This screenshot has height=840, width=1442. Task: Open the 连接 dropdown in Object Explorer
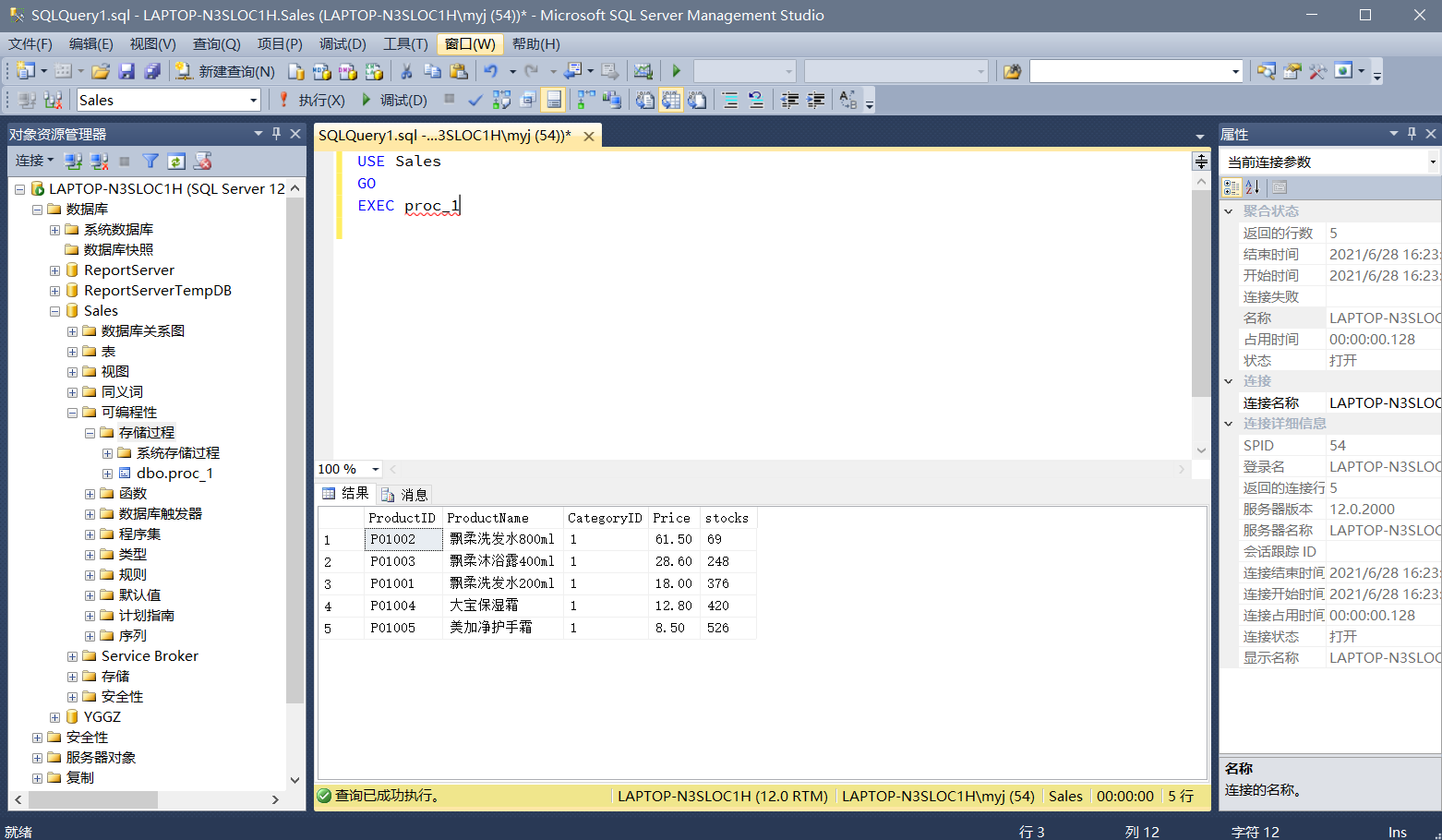[x=34, y=161]
